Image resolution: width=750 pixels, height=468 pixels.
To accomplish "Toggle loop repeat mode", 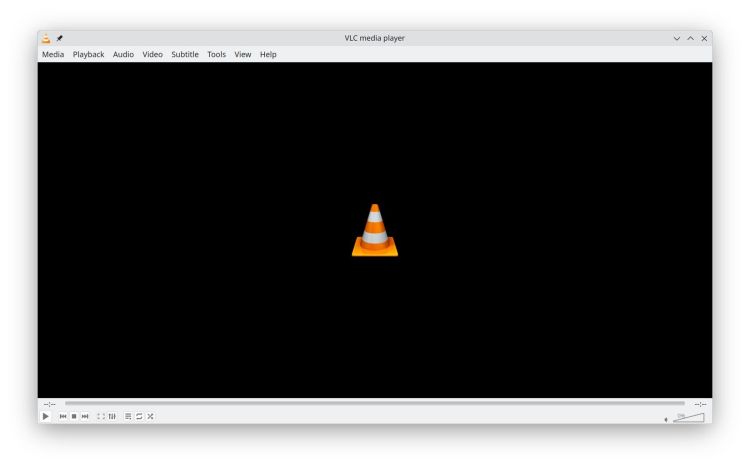I will click(x=139, y=416).
